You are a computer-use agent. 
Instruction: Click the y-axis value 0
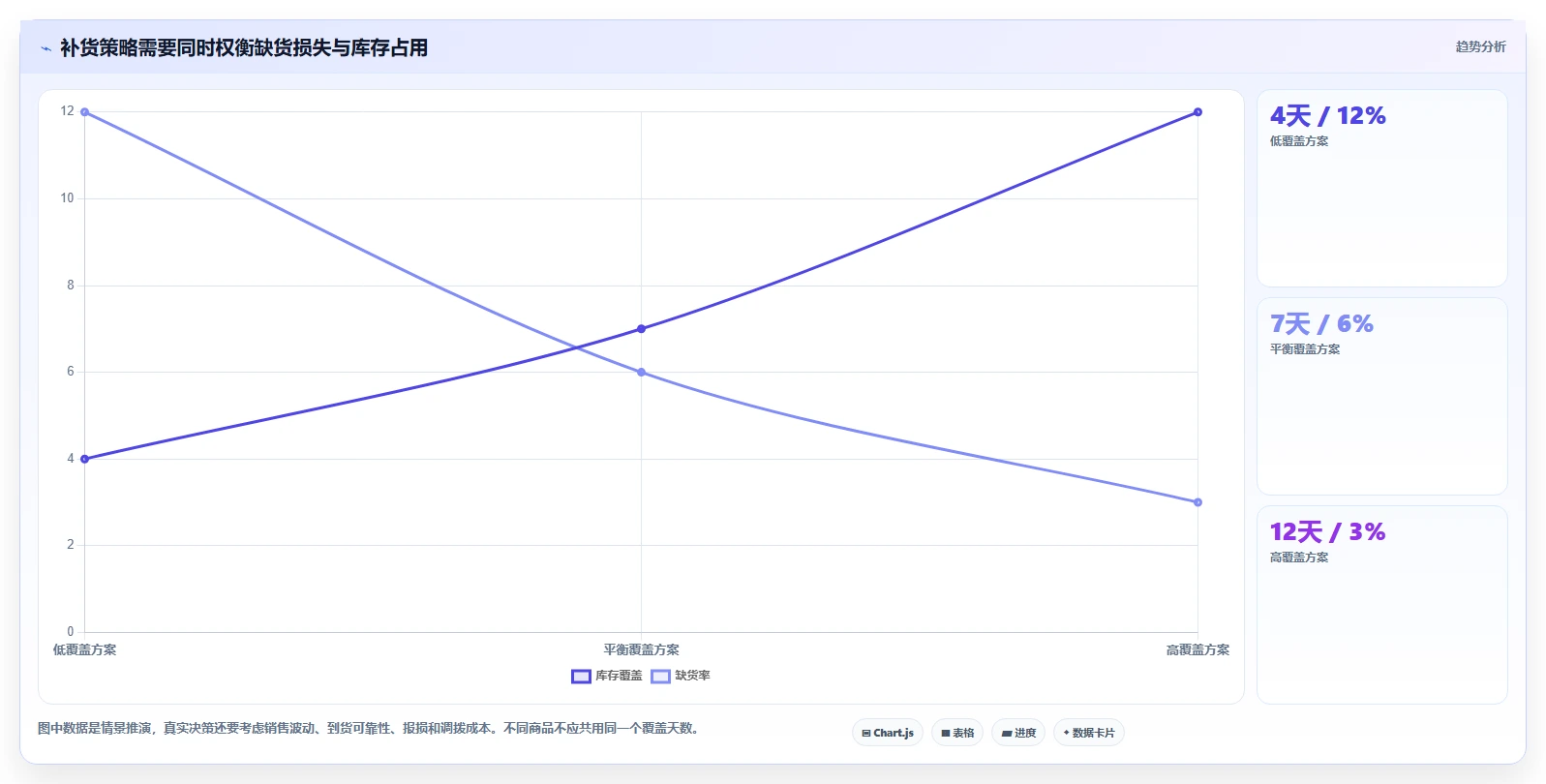tap(71, 632)
